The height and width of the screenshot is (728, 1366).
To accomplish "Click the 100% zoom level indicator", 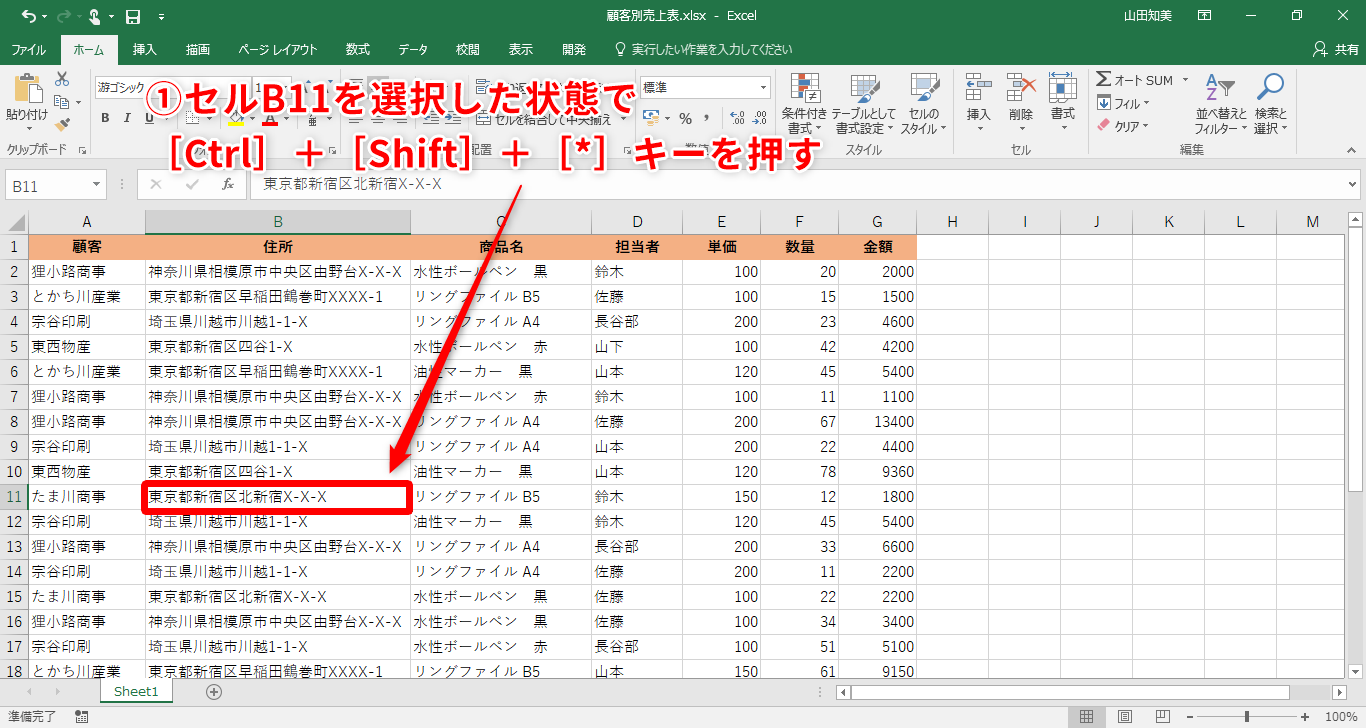I will [1341, 716].
